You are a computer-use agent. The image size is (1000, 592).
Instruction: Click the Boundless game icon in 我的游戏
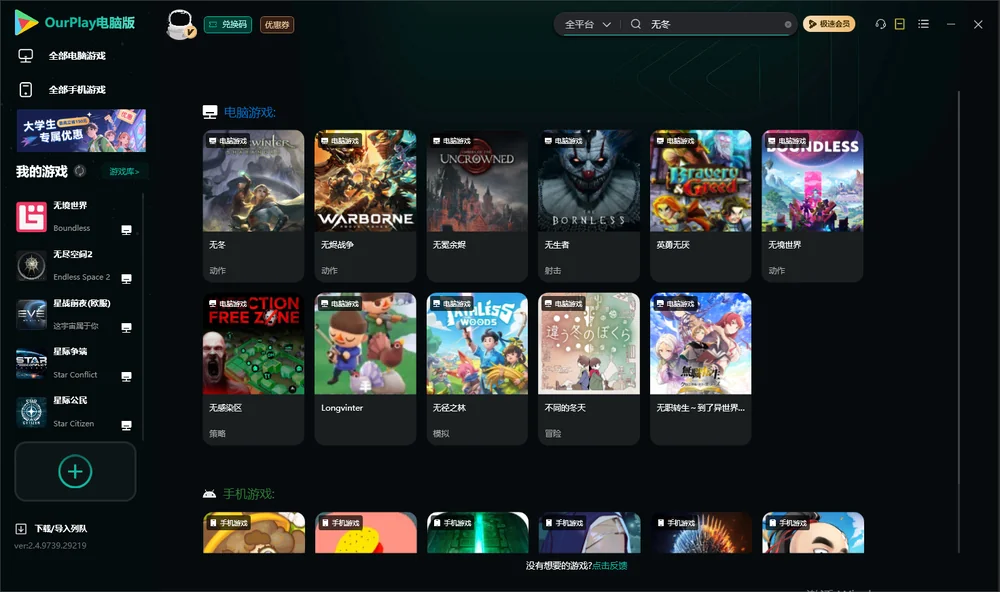point(31,217)
